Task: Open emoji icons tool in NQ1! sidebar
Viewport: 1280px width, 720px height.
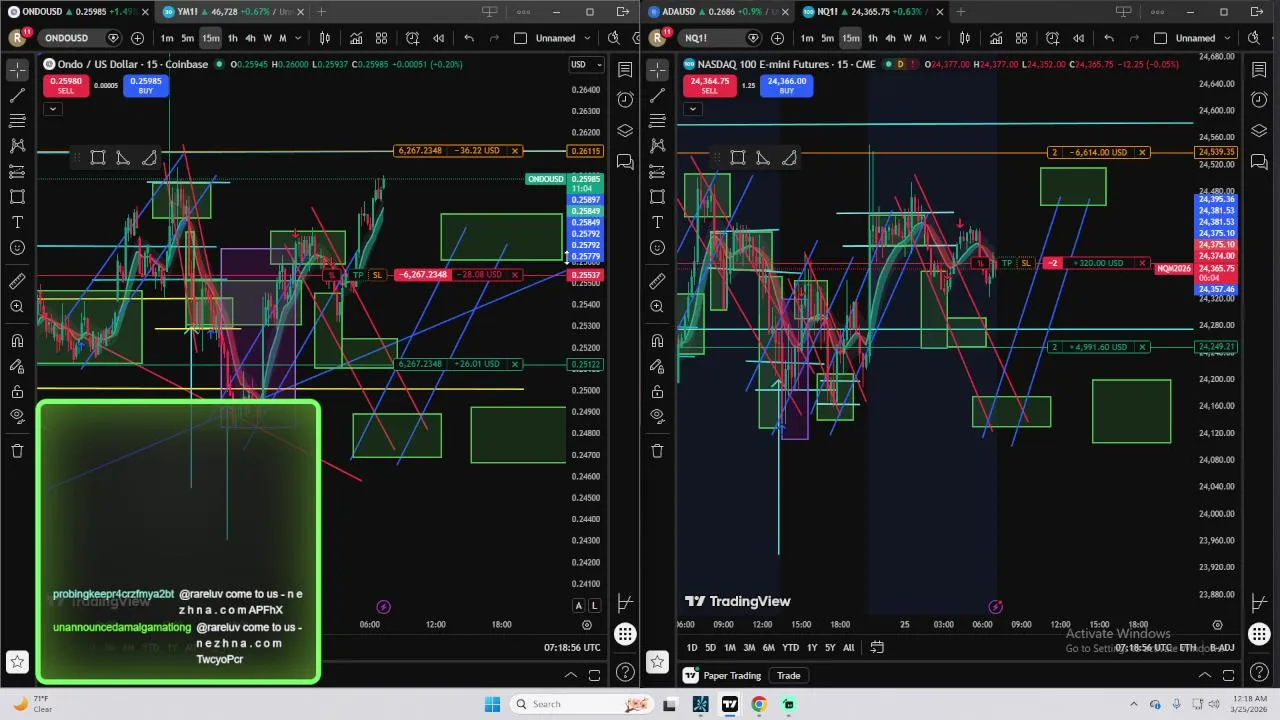Action: 657,247
